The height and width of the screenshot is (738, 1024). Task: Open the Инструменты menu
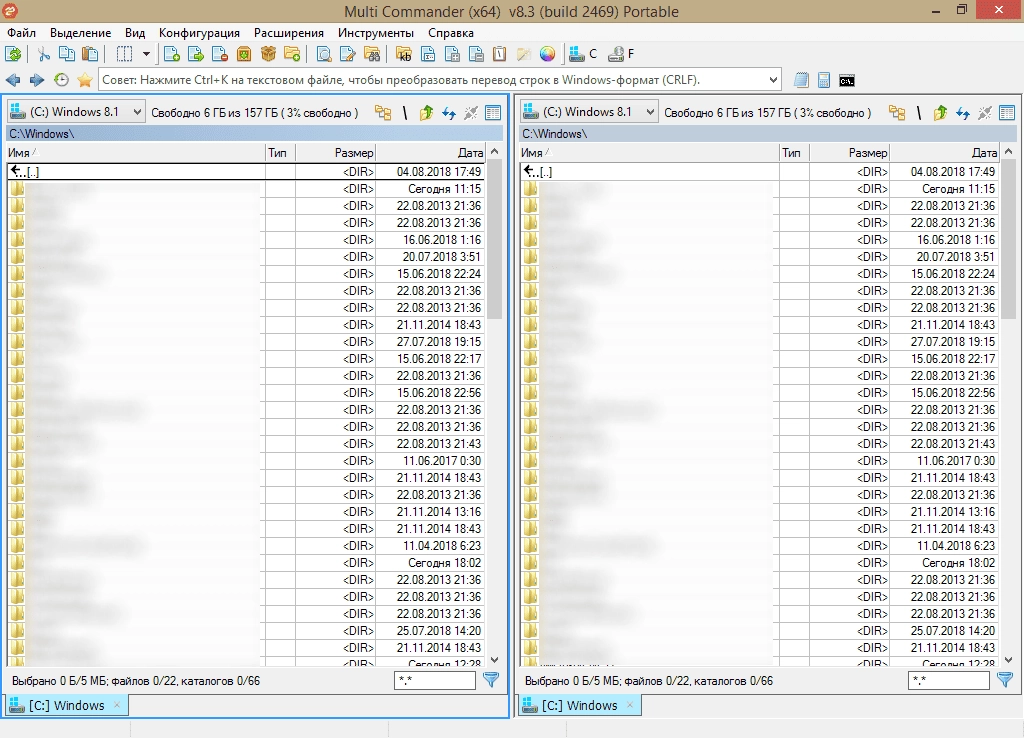click(x=376, y=33)
